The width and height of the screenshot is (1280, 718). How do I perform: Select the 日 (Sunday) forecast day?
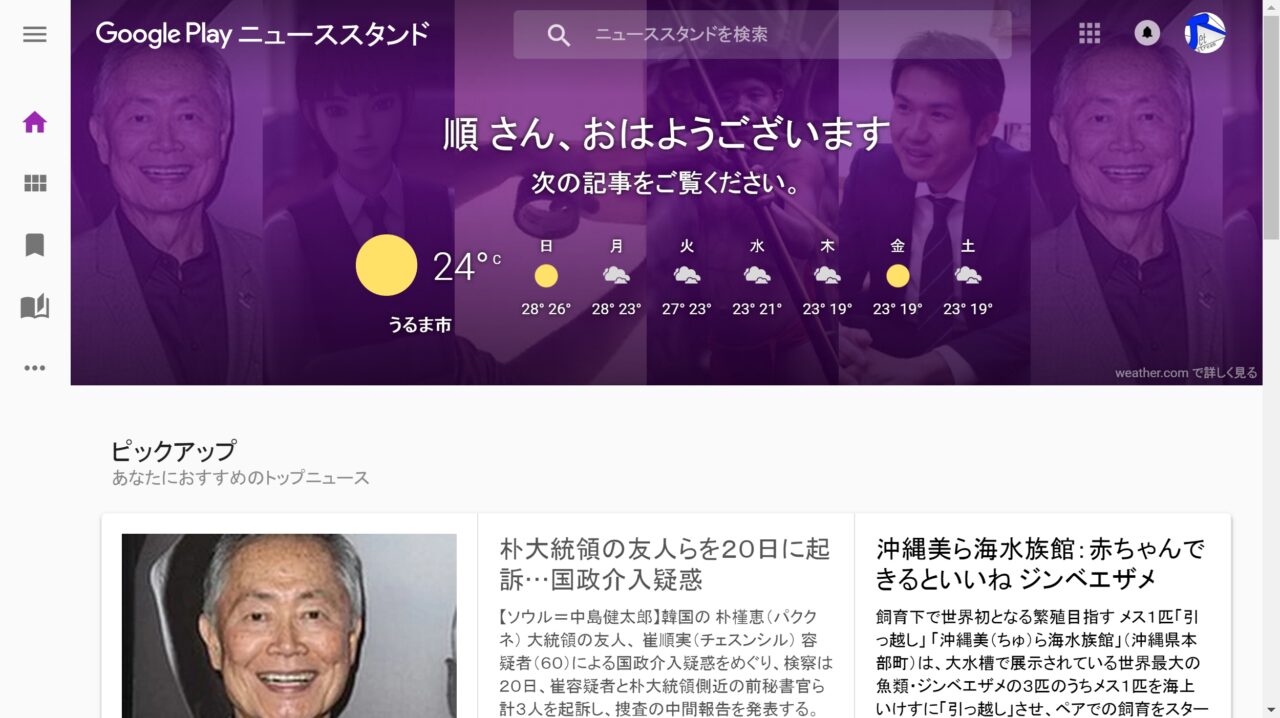pos(546,277)
